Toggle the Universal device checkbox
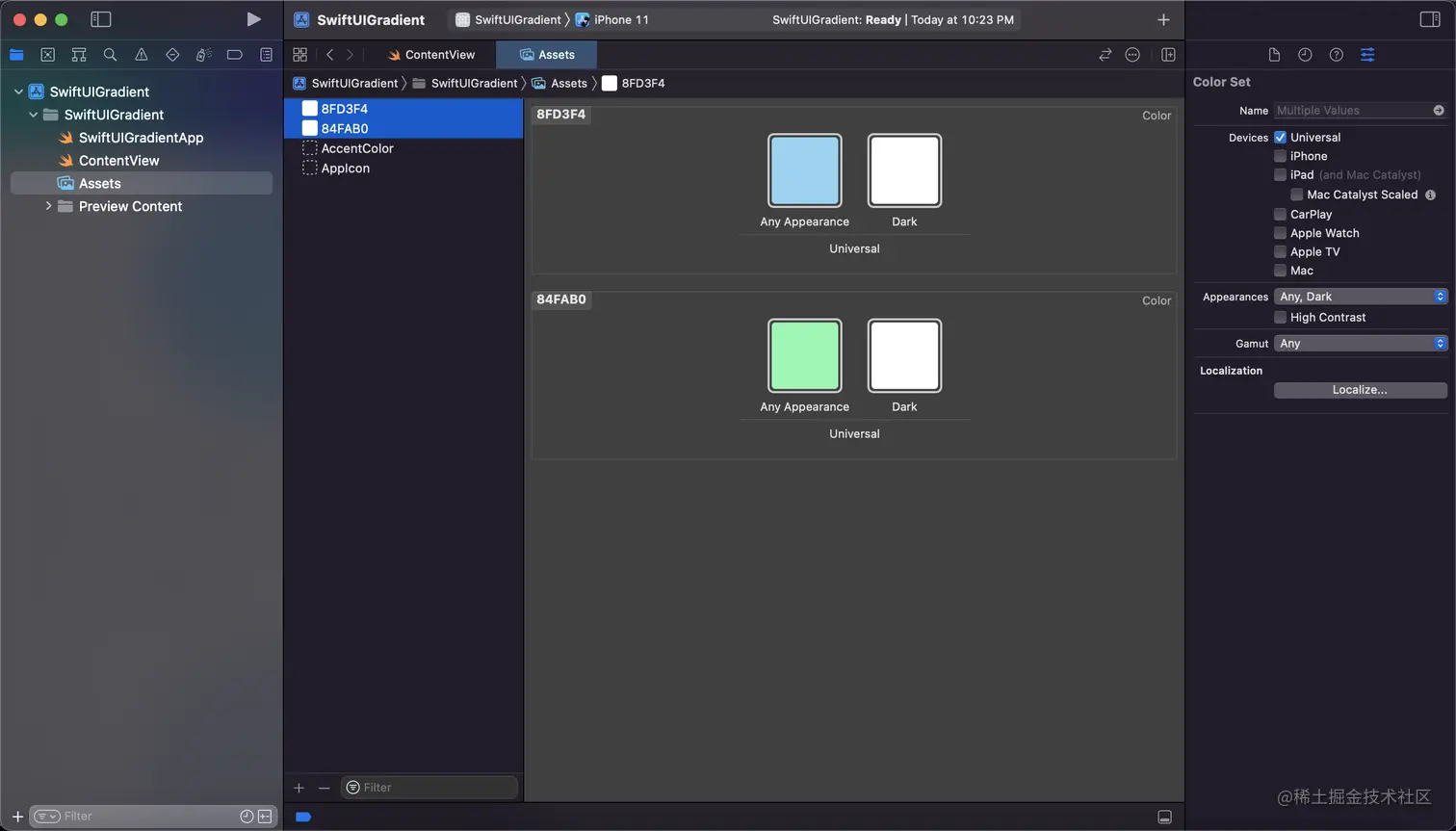The height and width of the screenshot is (831, 1456). 1280,137
